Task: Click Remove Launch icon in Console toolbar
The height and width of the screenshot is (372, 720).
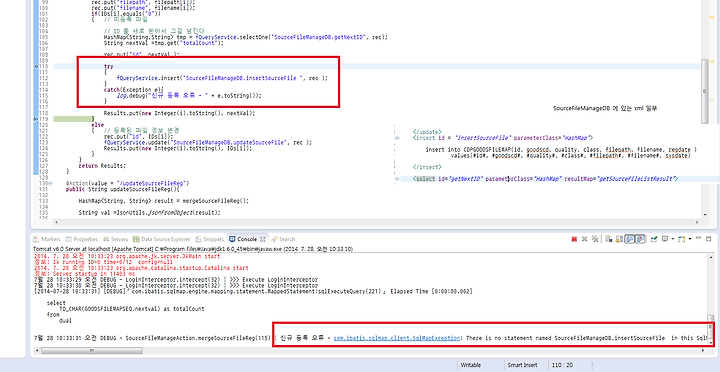Action: [x=585, y=239]
